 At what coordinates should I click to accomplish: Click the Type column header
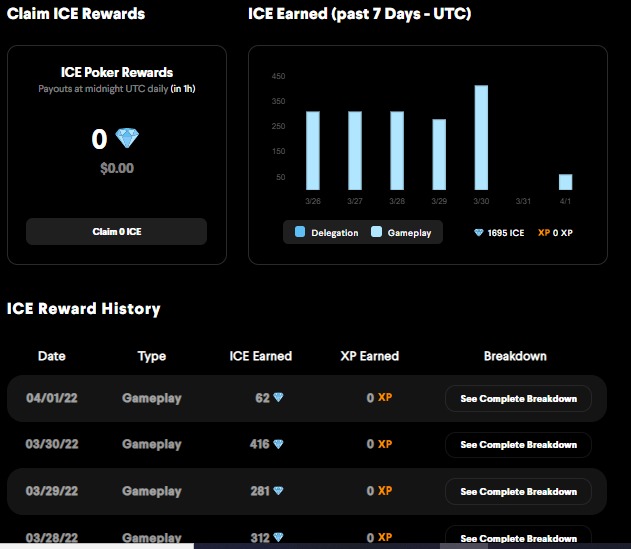coord(152,356)
